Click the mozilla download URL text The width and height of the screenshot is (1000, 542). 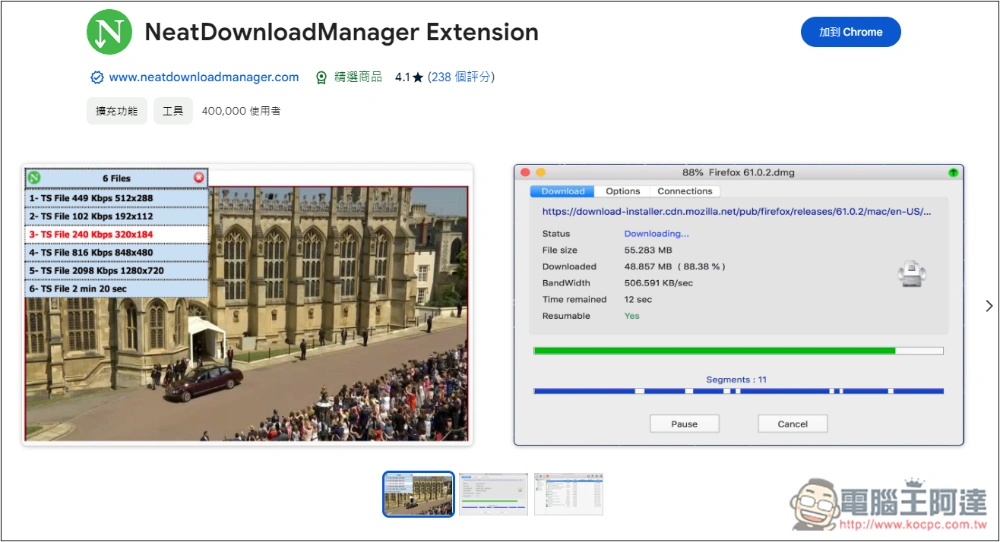(736, 212)
